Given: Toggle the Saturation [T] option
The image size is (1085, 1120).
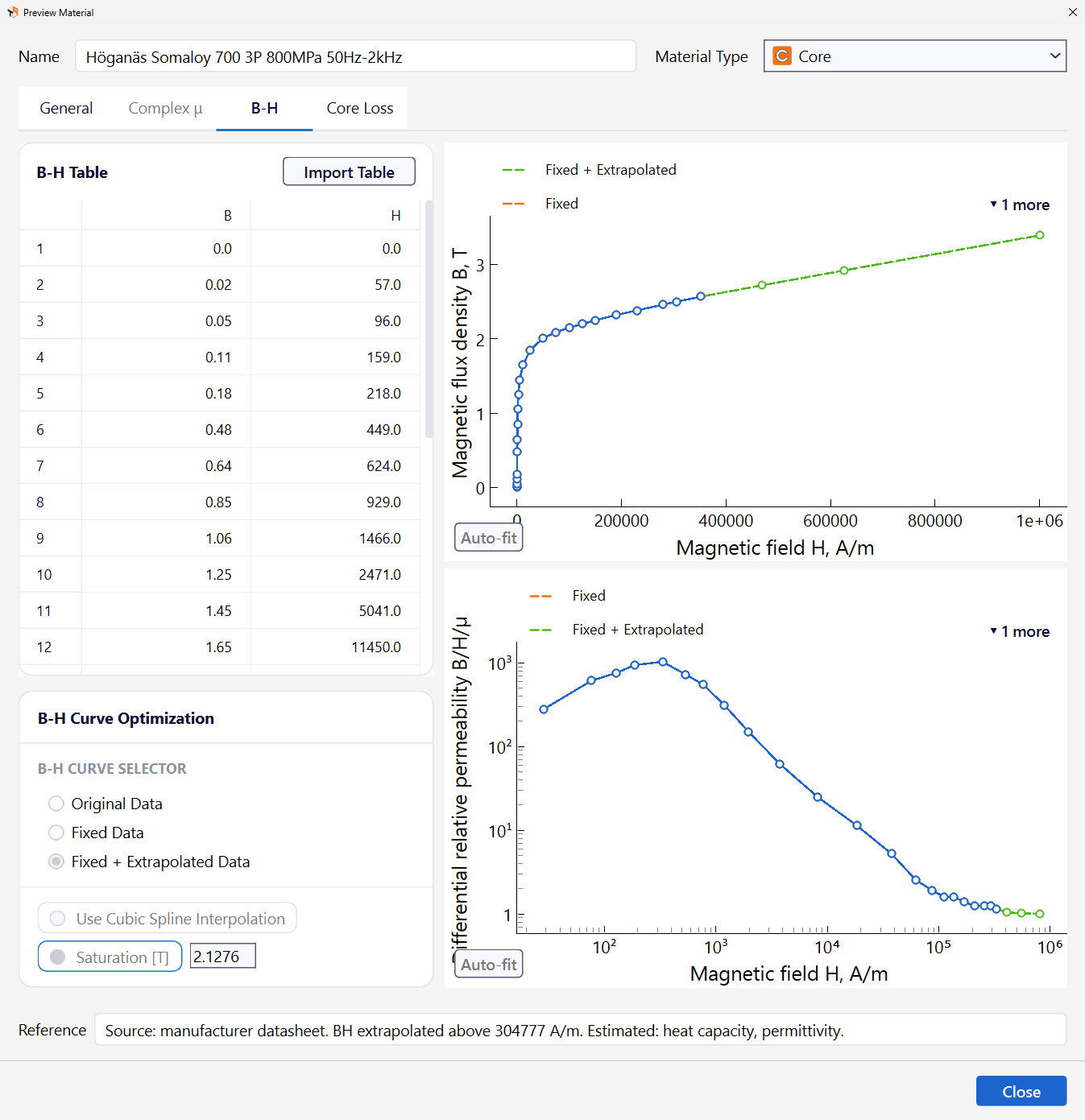Looking at the screenshot, I should coord(110,957).
